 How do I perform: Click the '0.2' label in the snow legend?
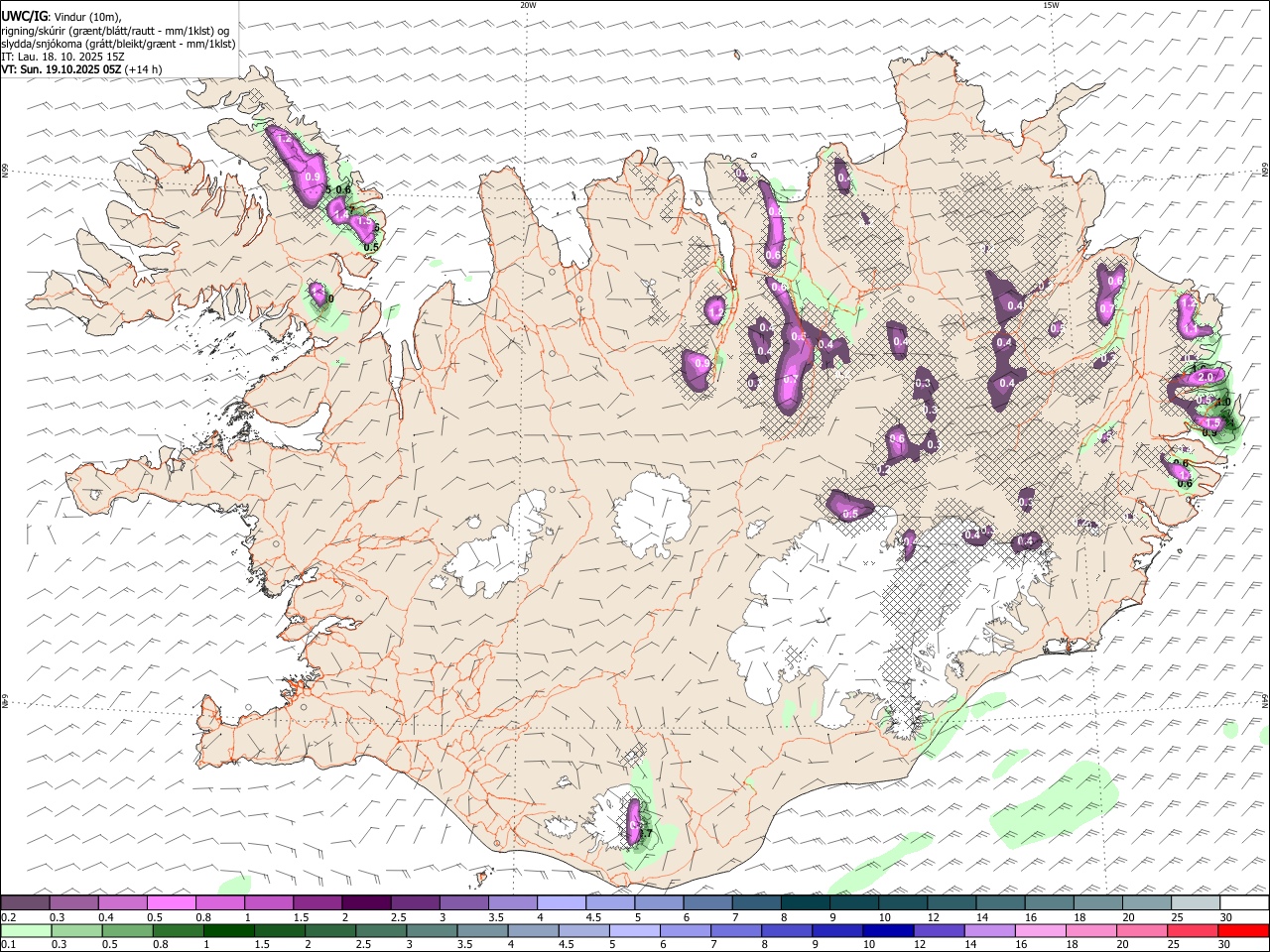(x=8, y=917)
